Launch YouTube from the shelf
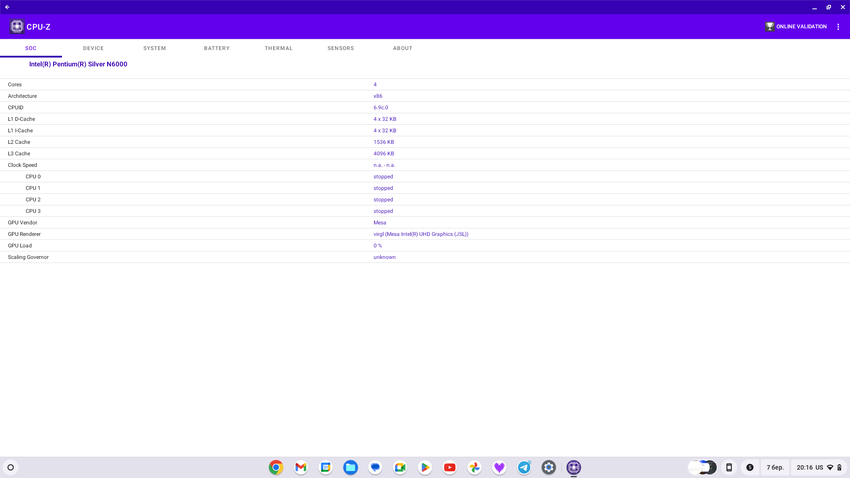Viewport: 850px width, 478px height. (450, 467)
